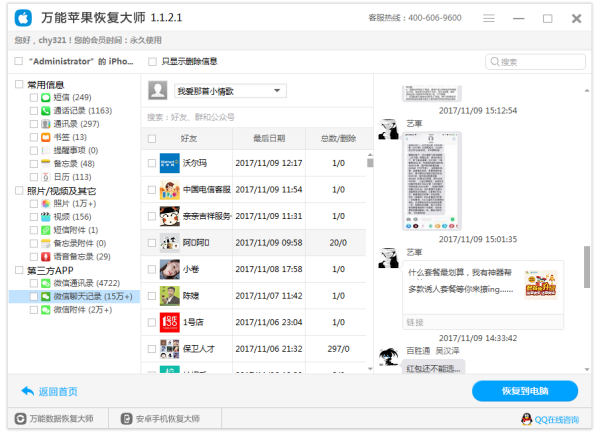Click the 短信附件 attachment icon
Viewport: 600px width, 432px height.
point(46,230)
